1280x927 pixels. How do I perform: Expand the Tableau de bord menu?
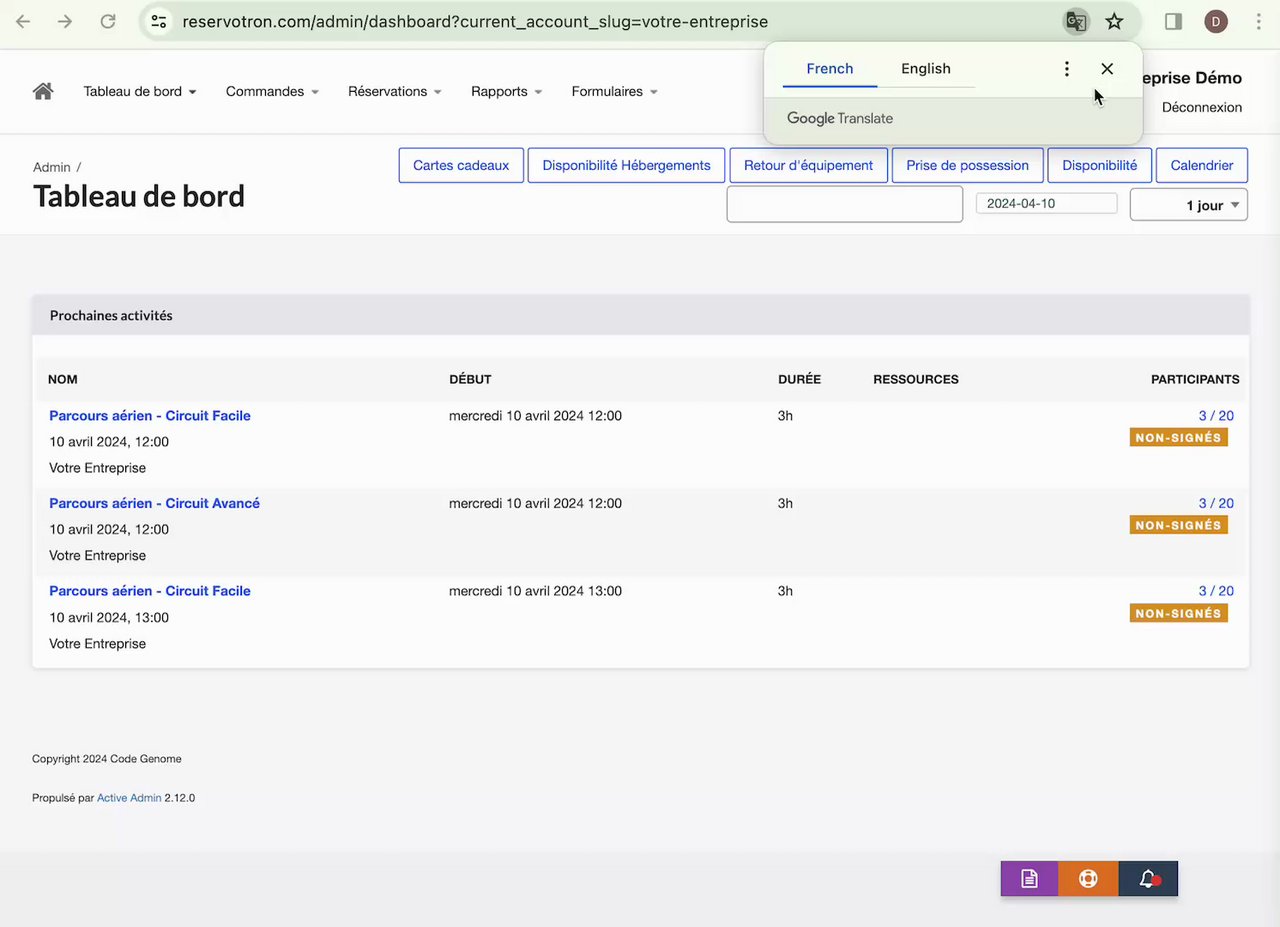(x=139, y=91)
